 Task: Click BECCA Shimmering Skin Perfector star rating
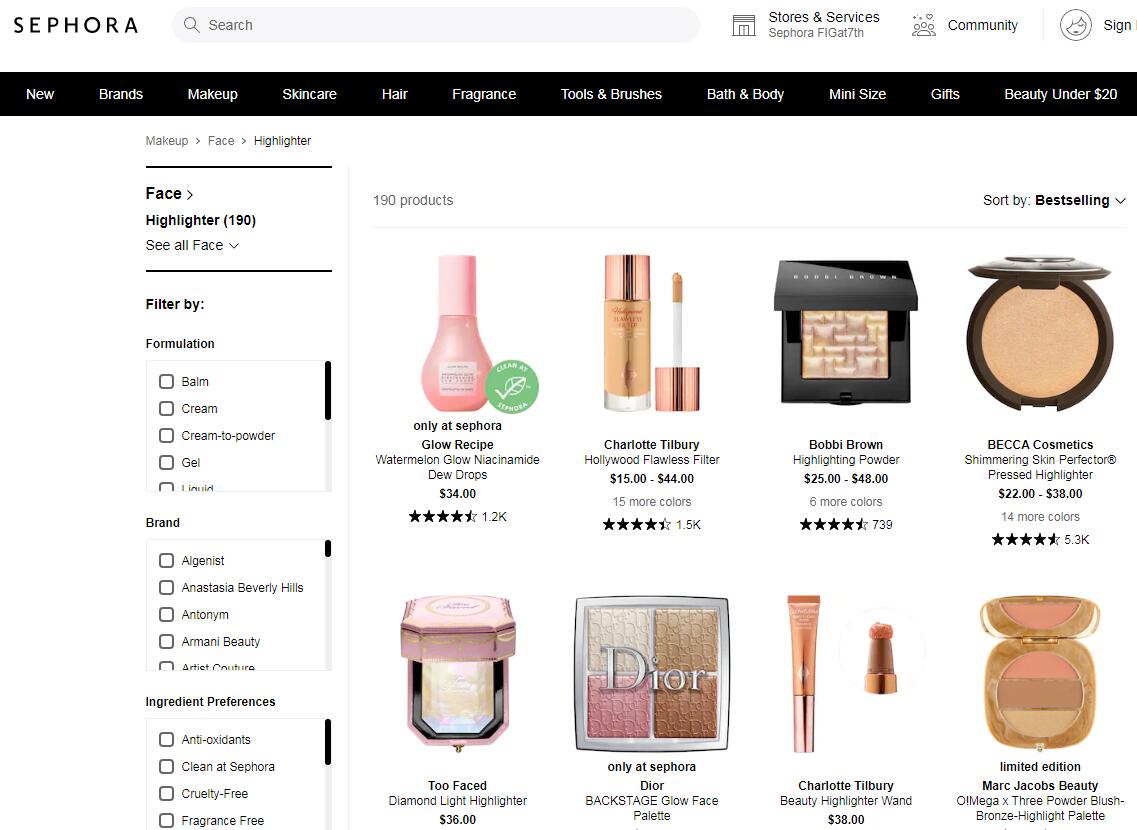(1025, 540)
